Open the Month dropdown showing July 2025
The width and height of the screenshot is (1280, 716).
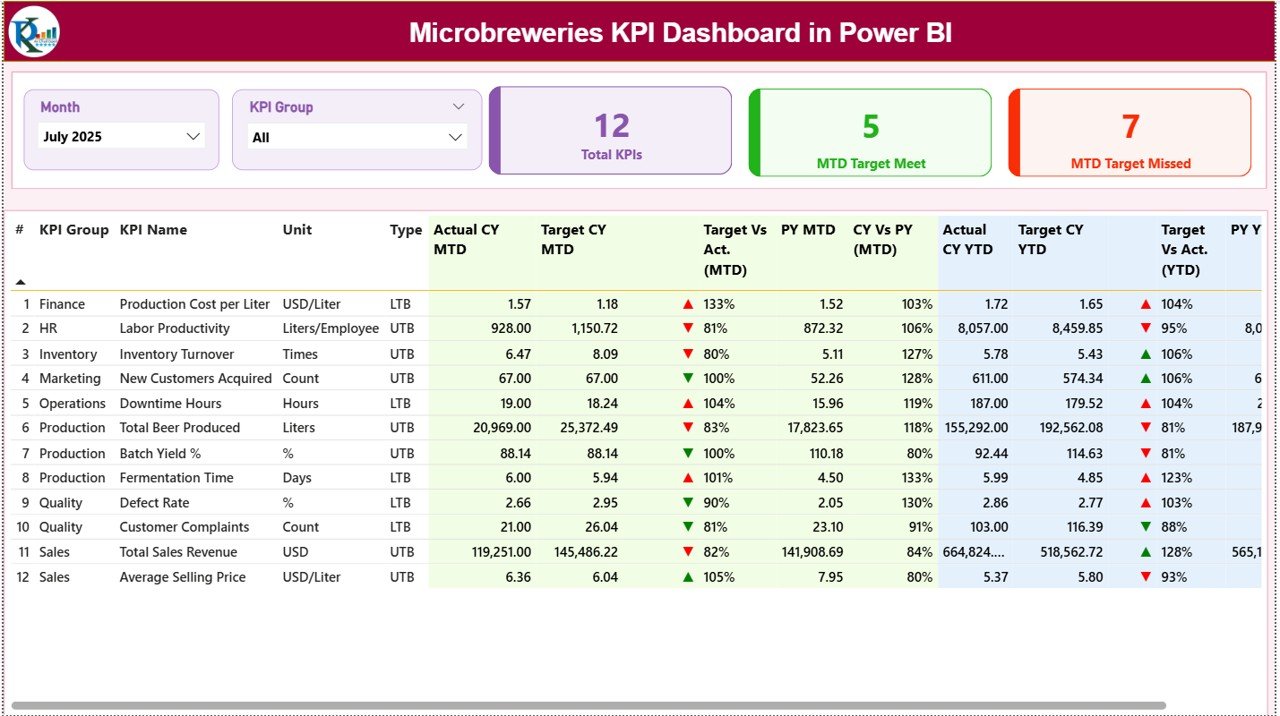[x=121, y=137]
